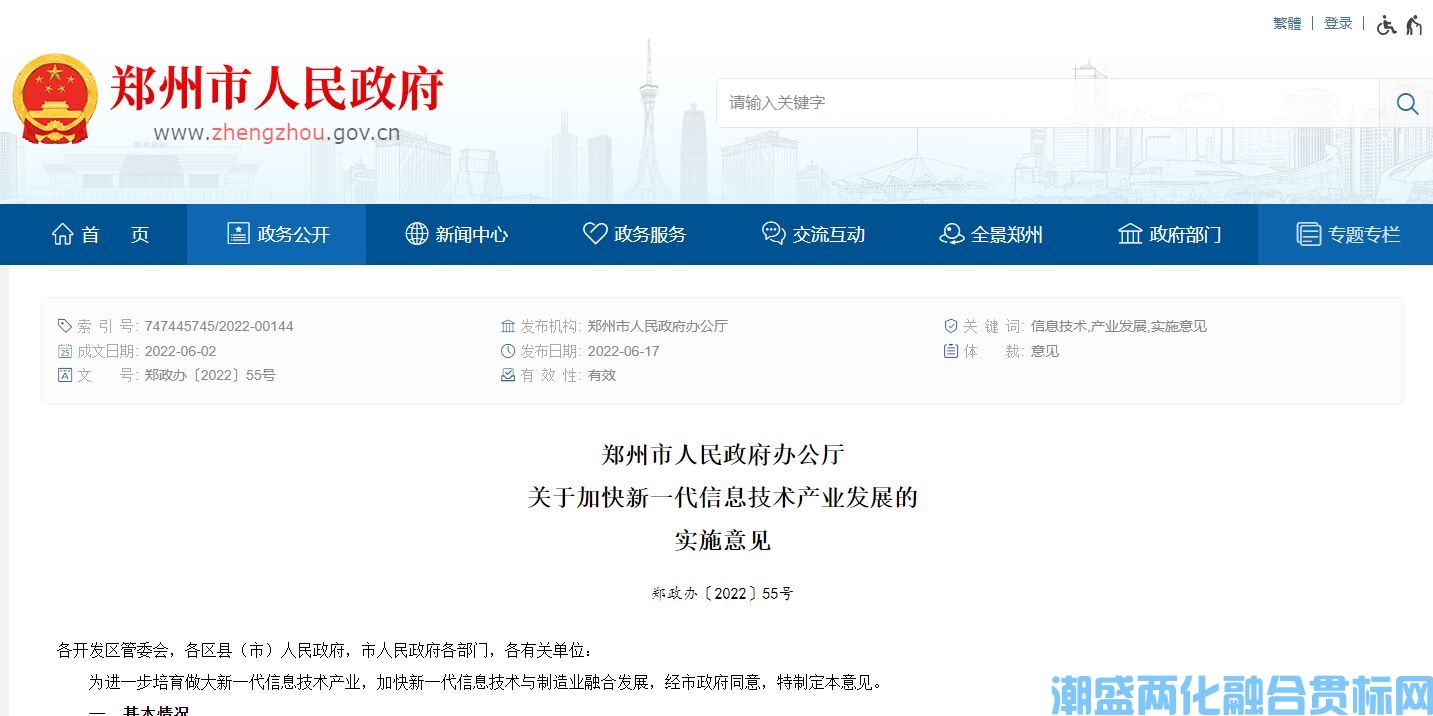
Task: Click the paragraph starting 为进一步培育做大
Action: tap(486, 683)
